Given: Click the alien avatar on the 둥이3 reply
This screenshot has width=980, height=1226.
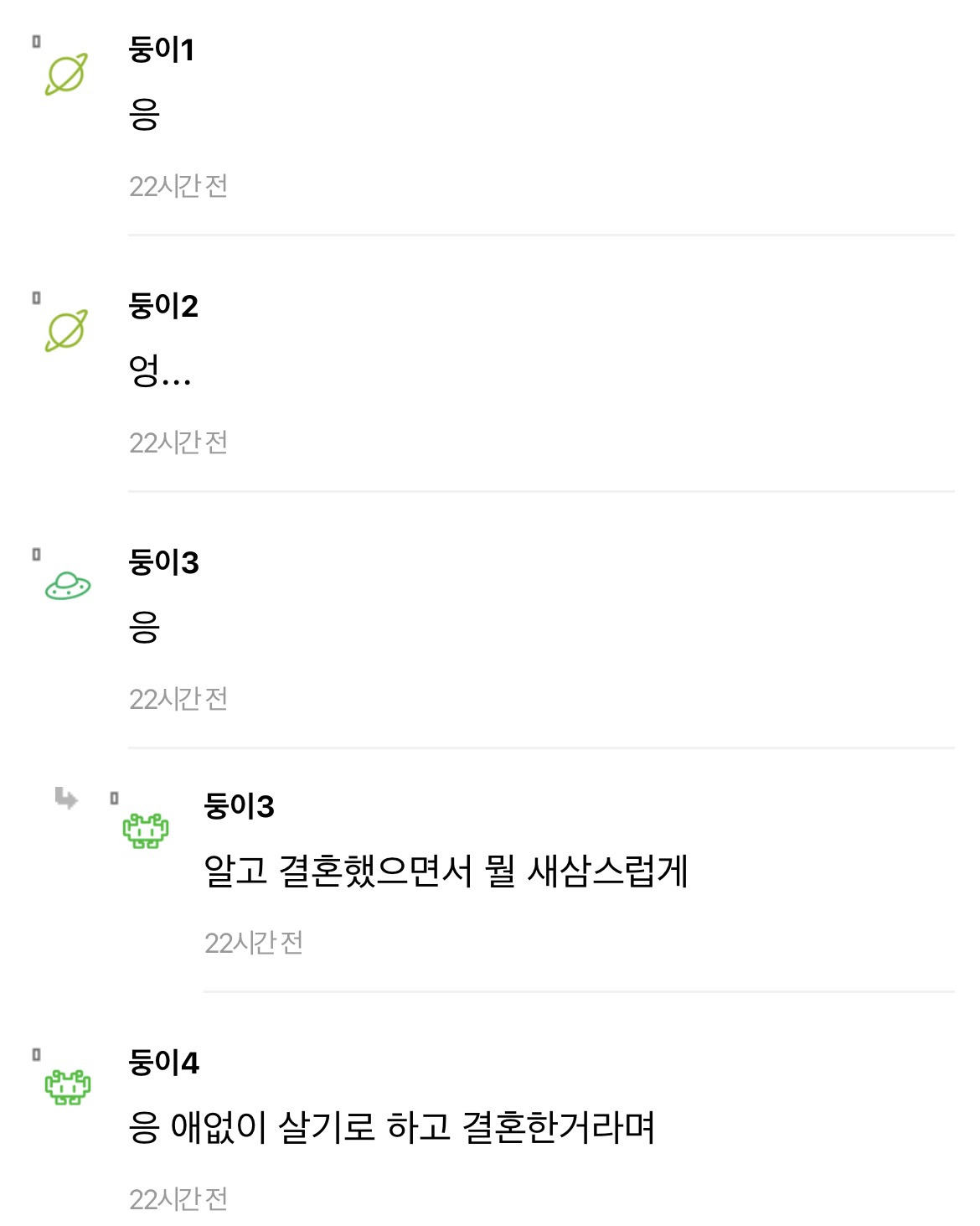Looking at the screenshot, I should (x=146, y=830).
